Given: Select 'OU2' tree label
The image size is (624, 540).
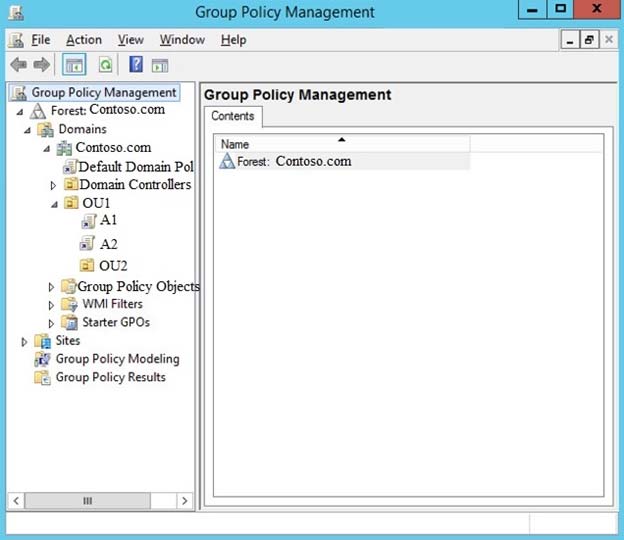Looking at the screenshot, I should [113, 265].
